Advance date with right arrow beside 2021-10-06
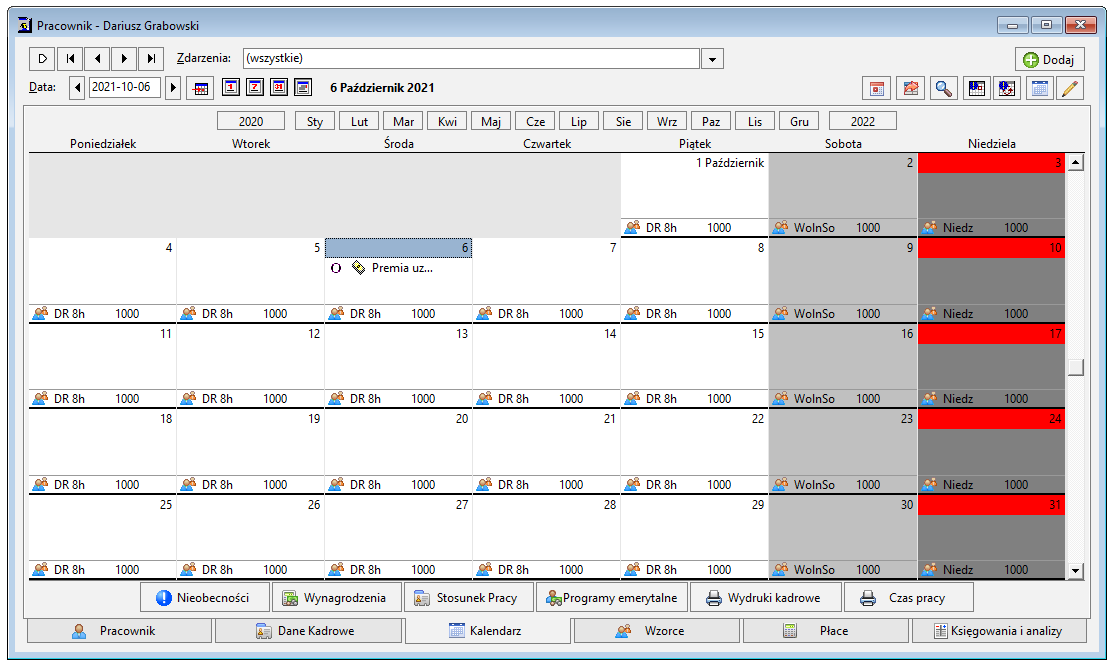 click(x=172, y=88)
